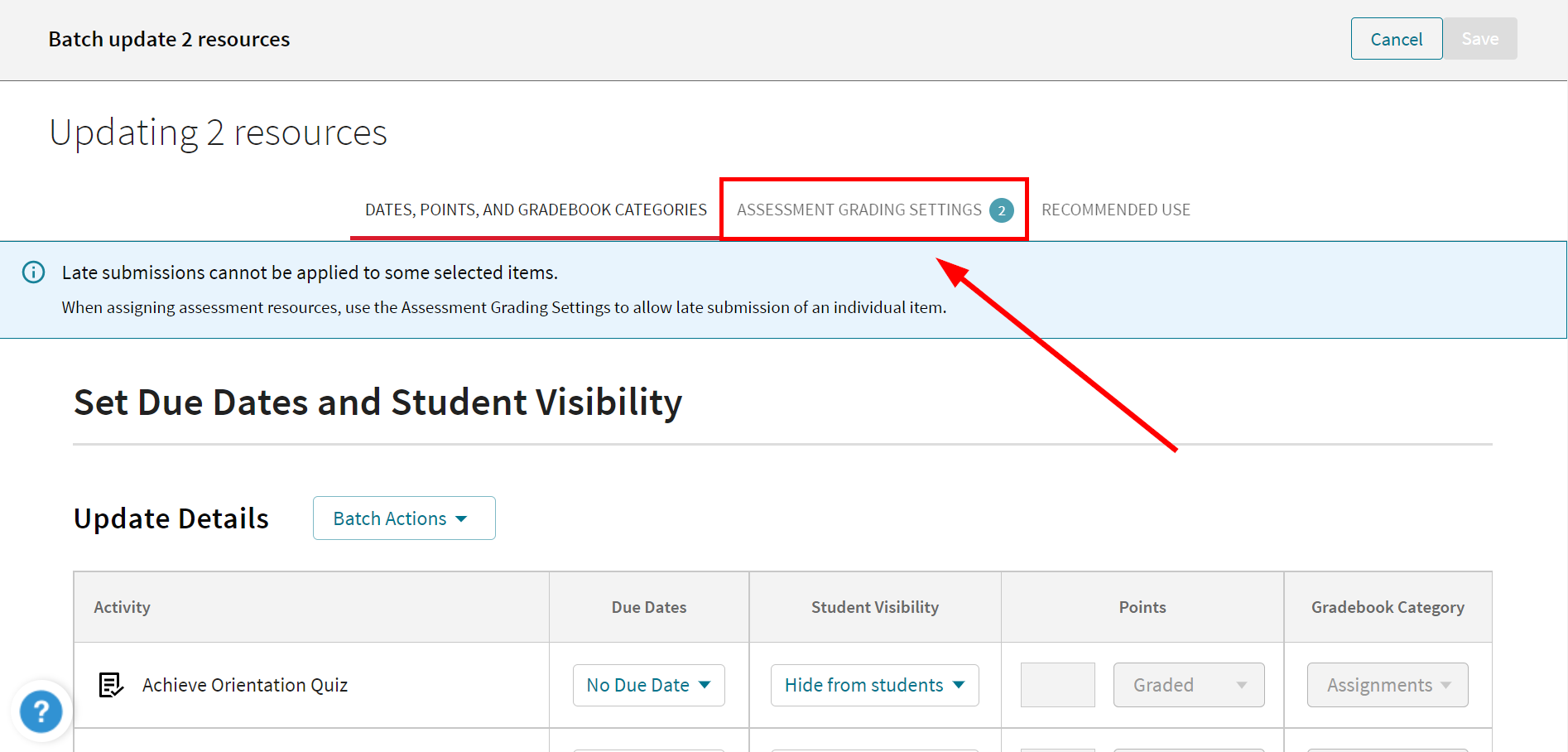Click the badge showing 2 on Assessment Grading Settings

coord(1002,210)
